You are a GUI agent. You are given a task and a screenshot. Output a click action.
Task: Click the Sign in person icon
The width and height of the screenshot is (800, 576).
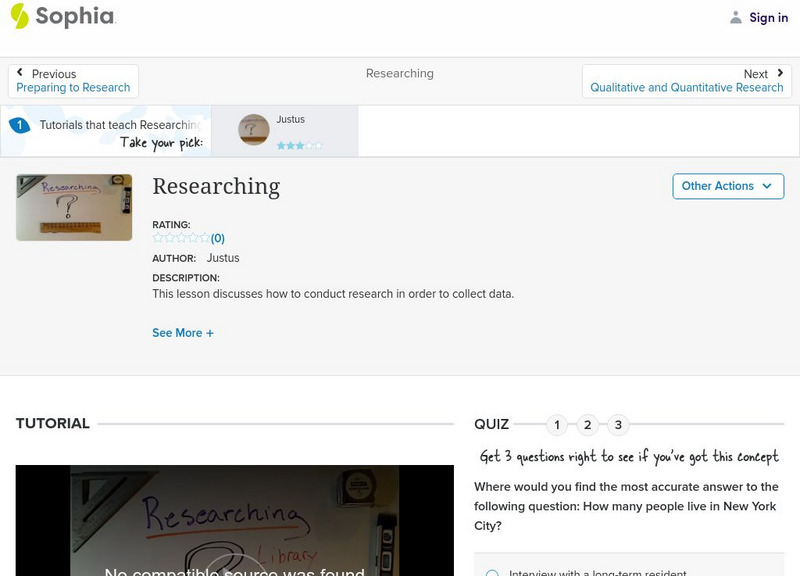pos(734,16)
